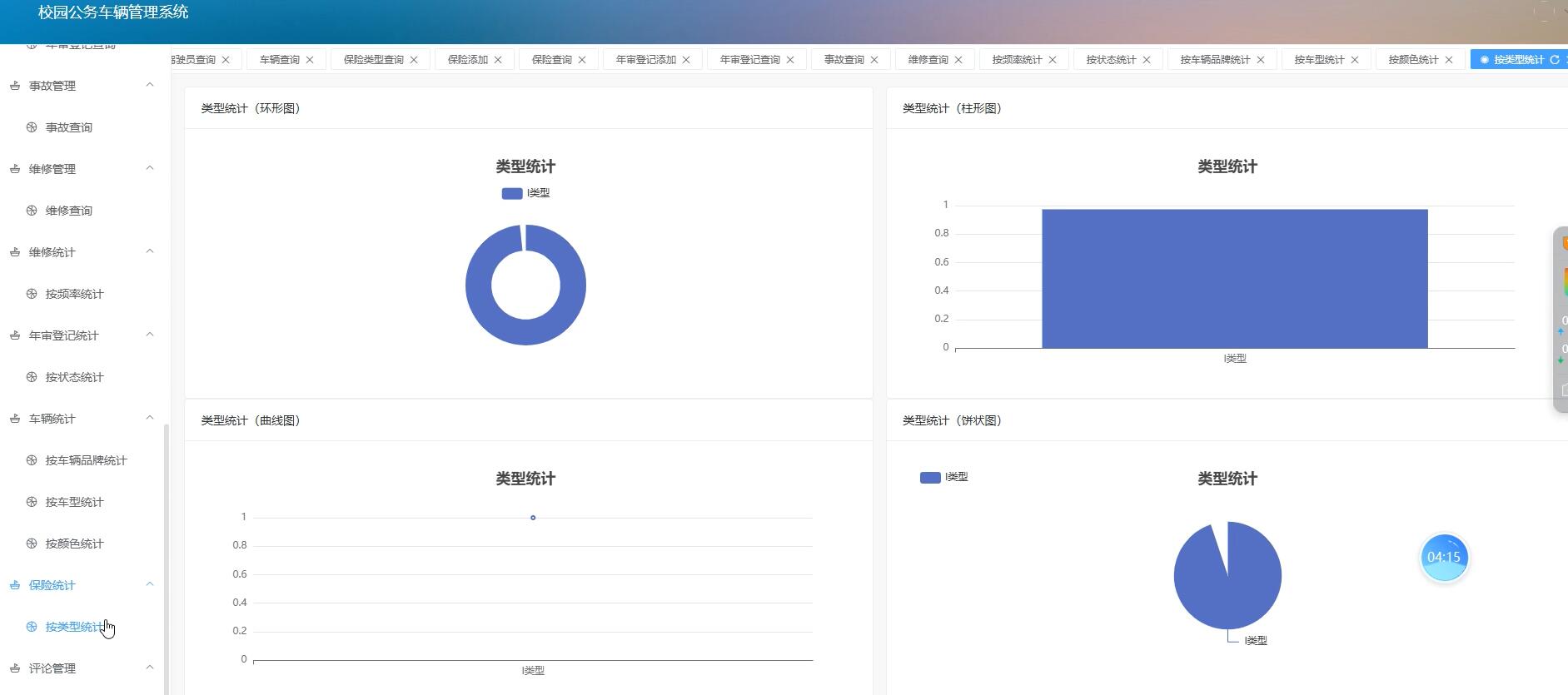
Task: Open 事故查询 in the sidebar
Action: (68, 127)
